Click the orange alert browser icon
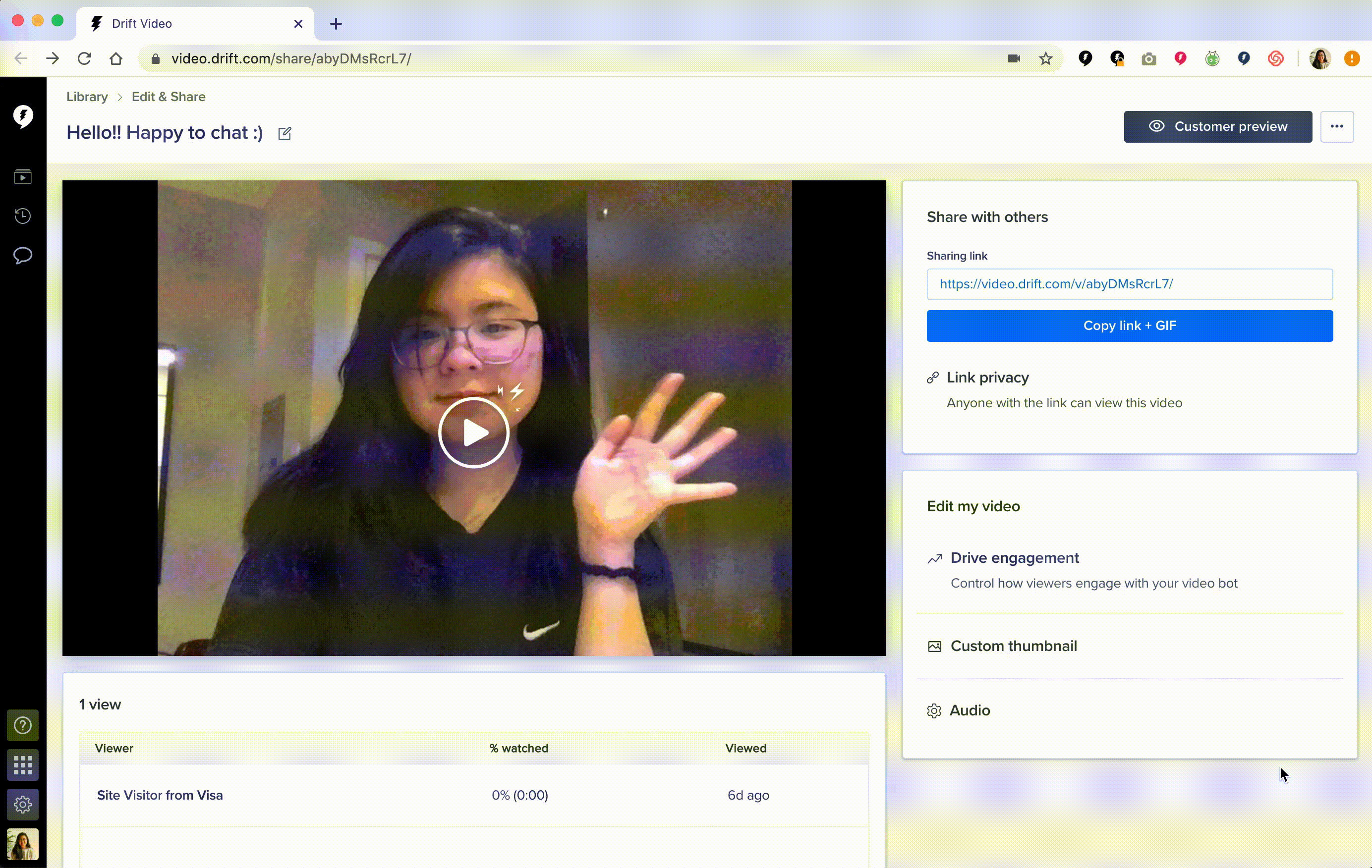This screenshot has width=1372, height=868. [1352, 58]
